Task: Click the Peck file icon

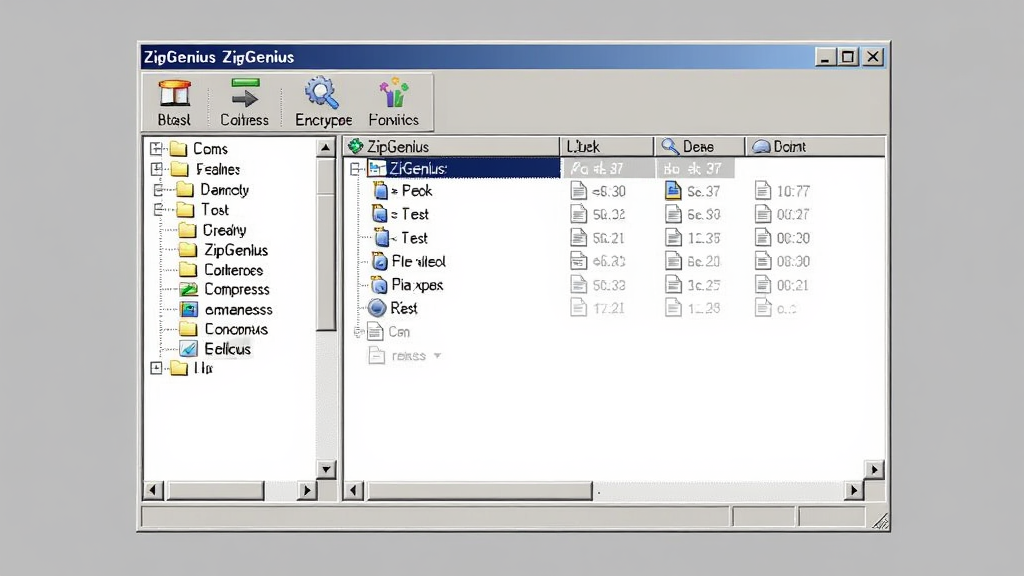Action: click(380, 191)
